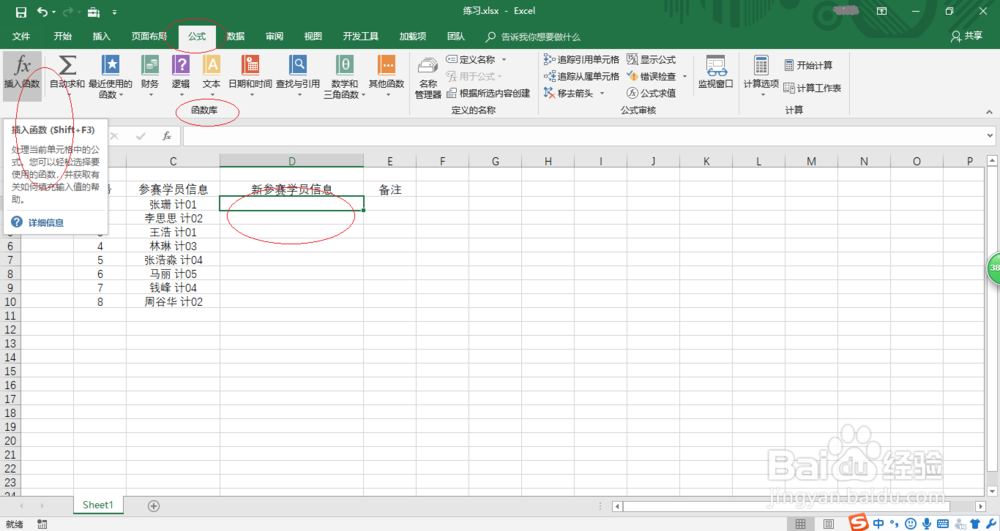Select cell containing 周谷华 计02

click(173, 302)
